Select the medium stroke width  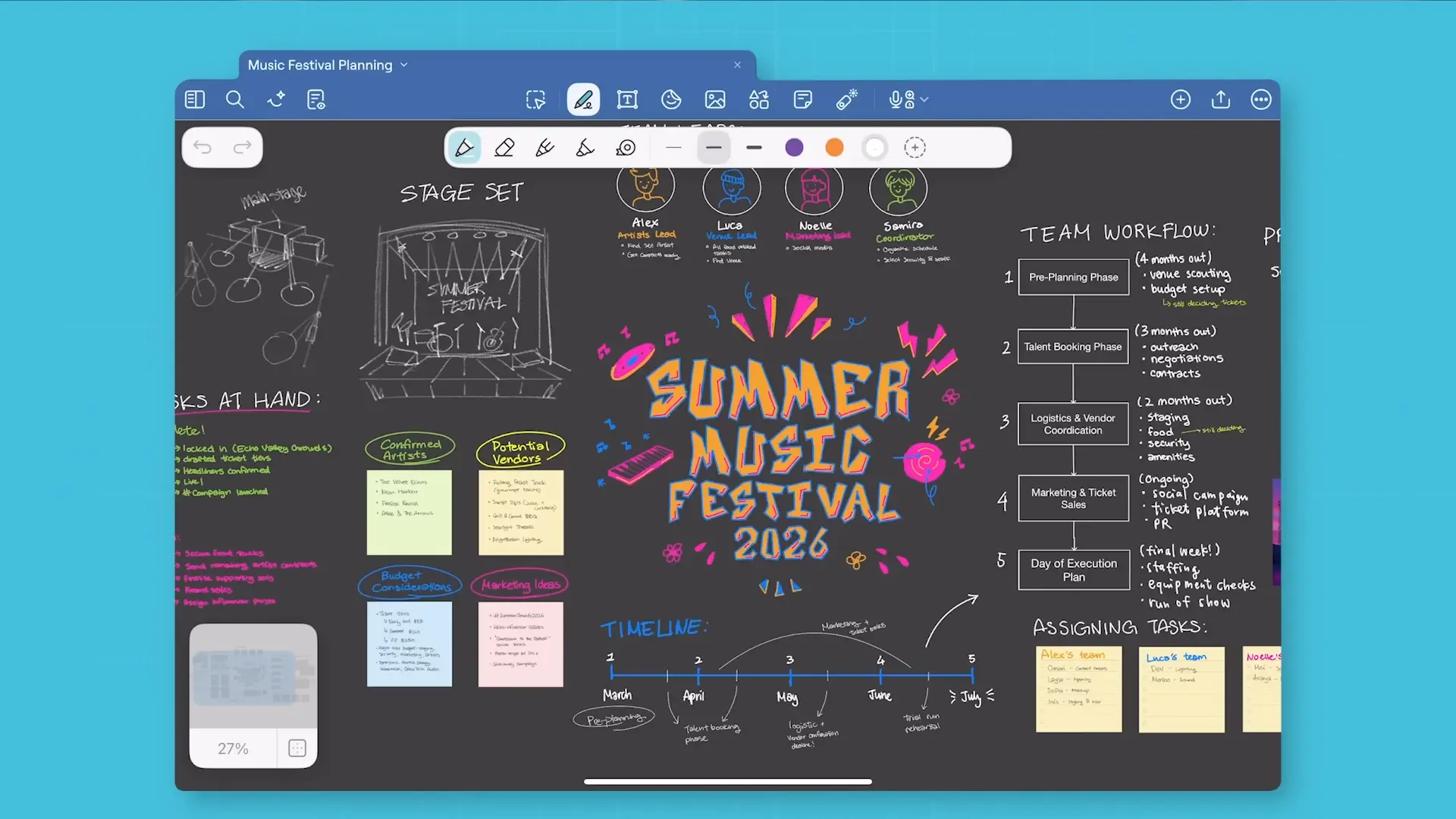(714, 147)
